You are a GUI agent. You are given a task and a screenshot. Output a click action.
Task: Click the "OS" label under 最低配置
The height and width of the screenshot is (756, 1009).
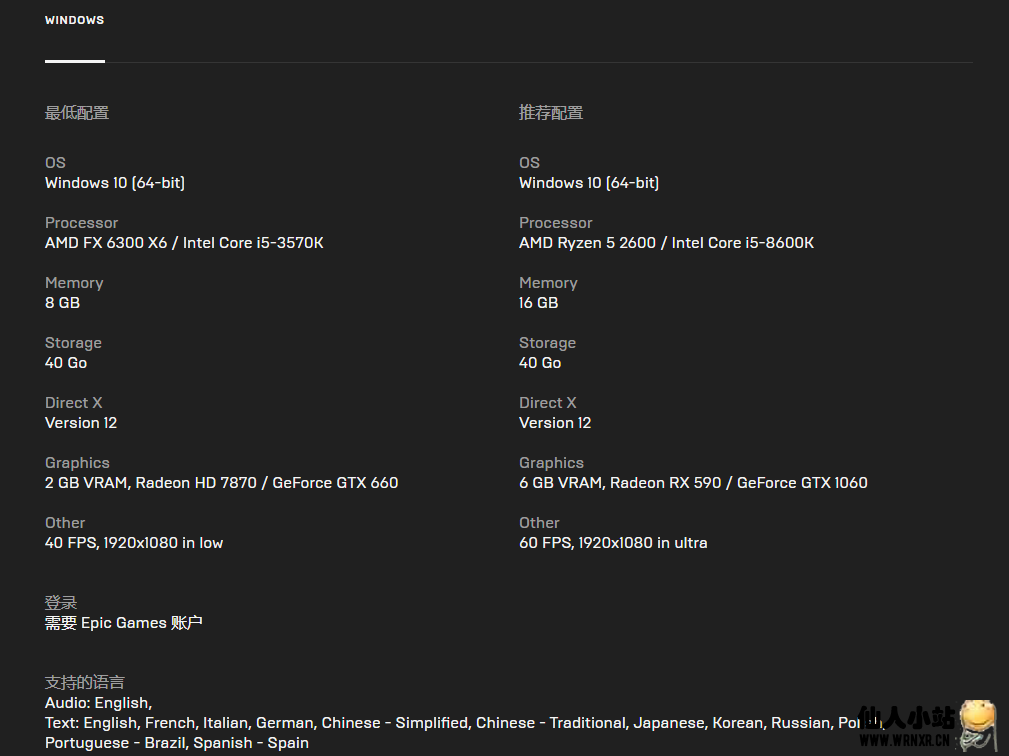[x=55, y=163]
